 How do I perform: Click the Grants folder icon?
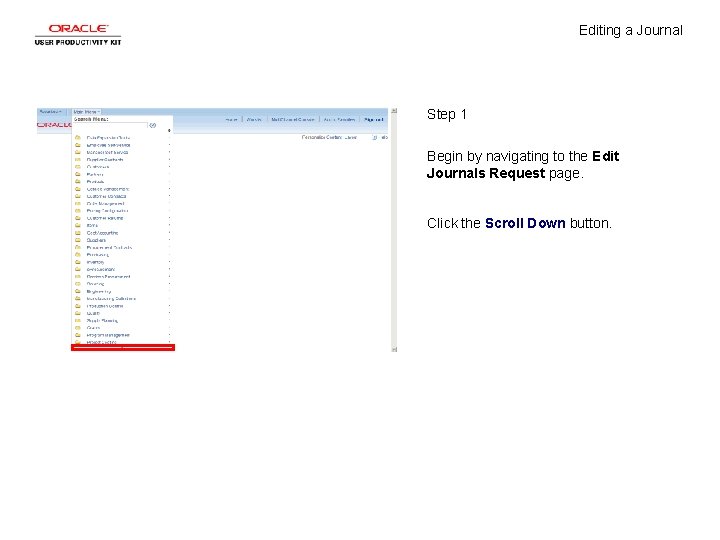[x=78, y=328]
